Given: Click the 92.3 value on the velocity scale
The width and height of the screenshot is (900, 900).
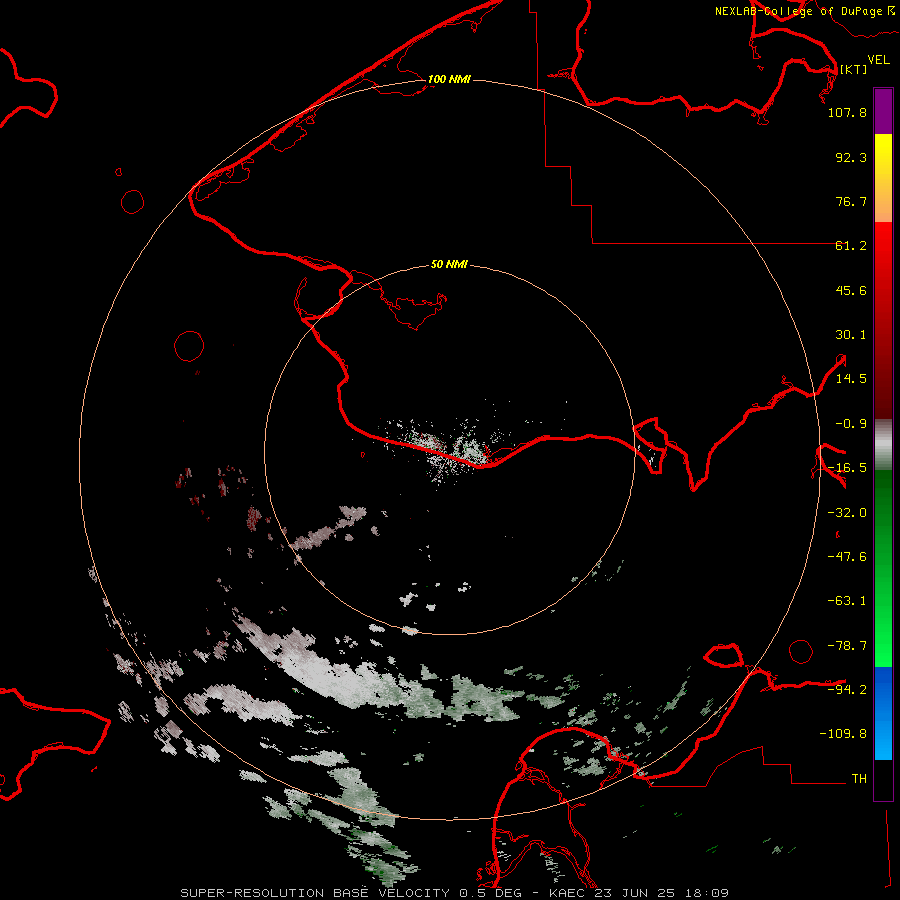Looking at the screenshot, I should pyautogui.click(x=851, y=157).
